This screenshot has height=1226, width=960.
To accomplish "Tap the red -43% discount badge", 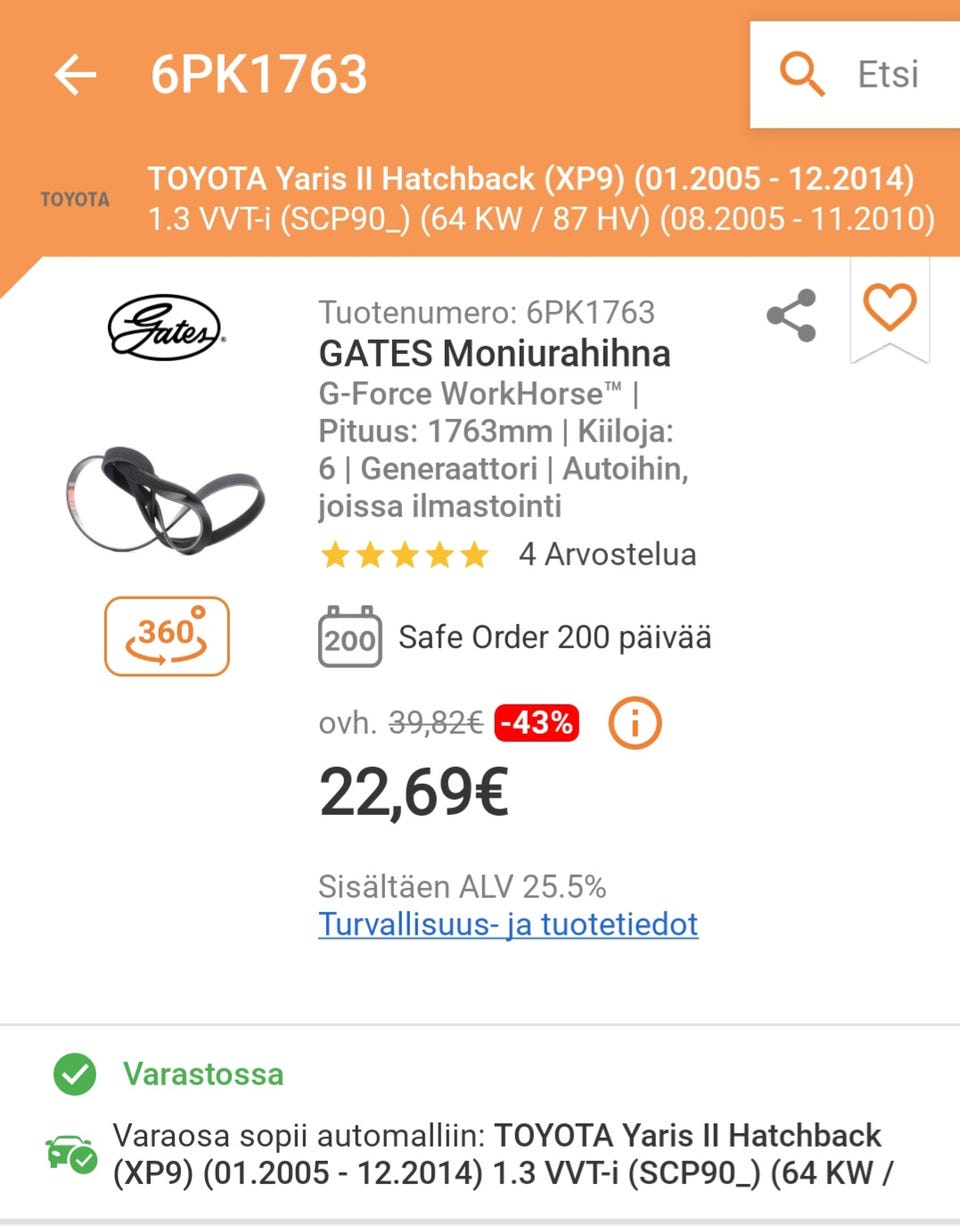I will [x=537, y=722].
